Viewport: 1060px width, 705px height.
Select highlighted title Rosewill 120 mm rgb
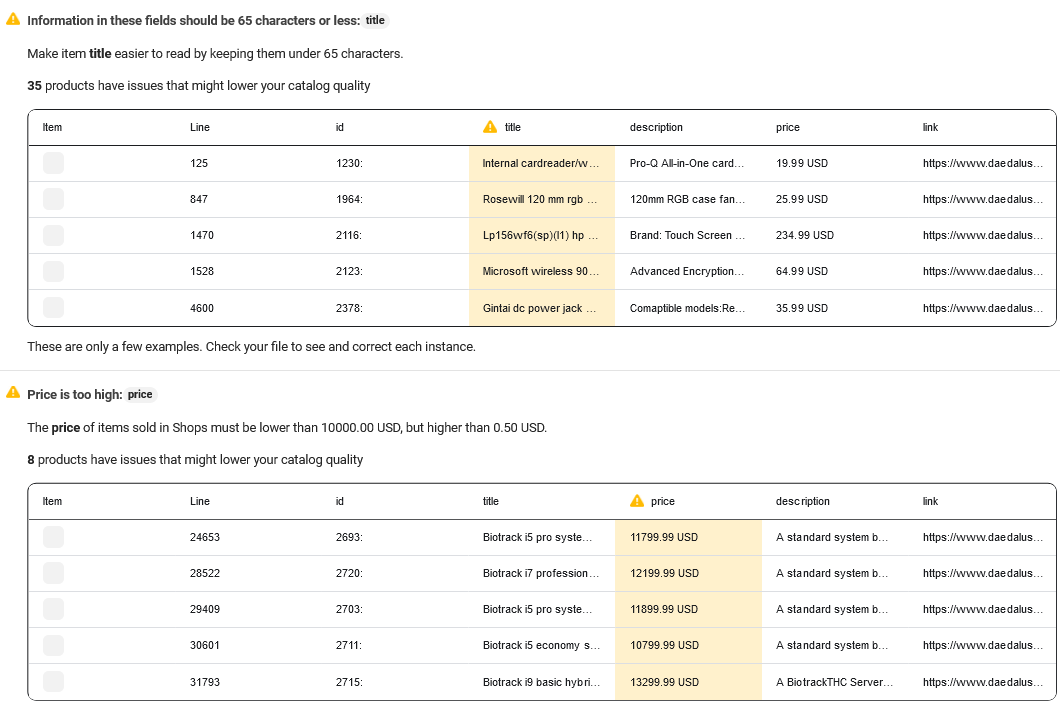(540, 199)
